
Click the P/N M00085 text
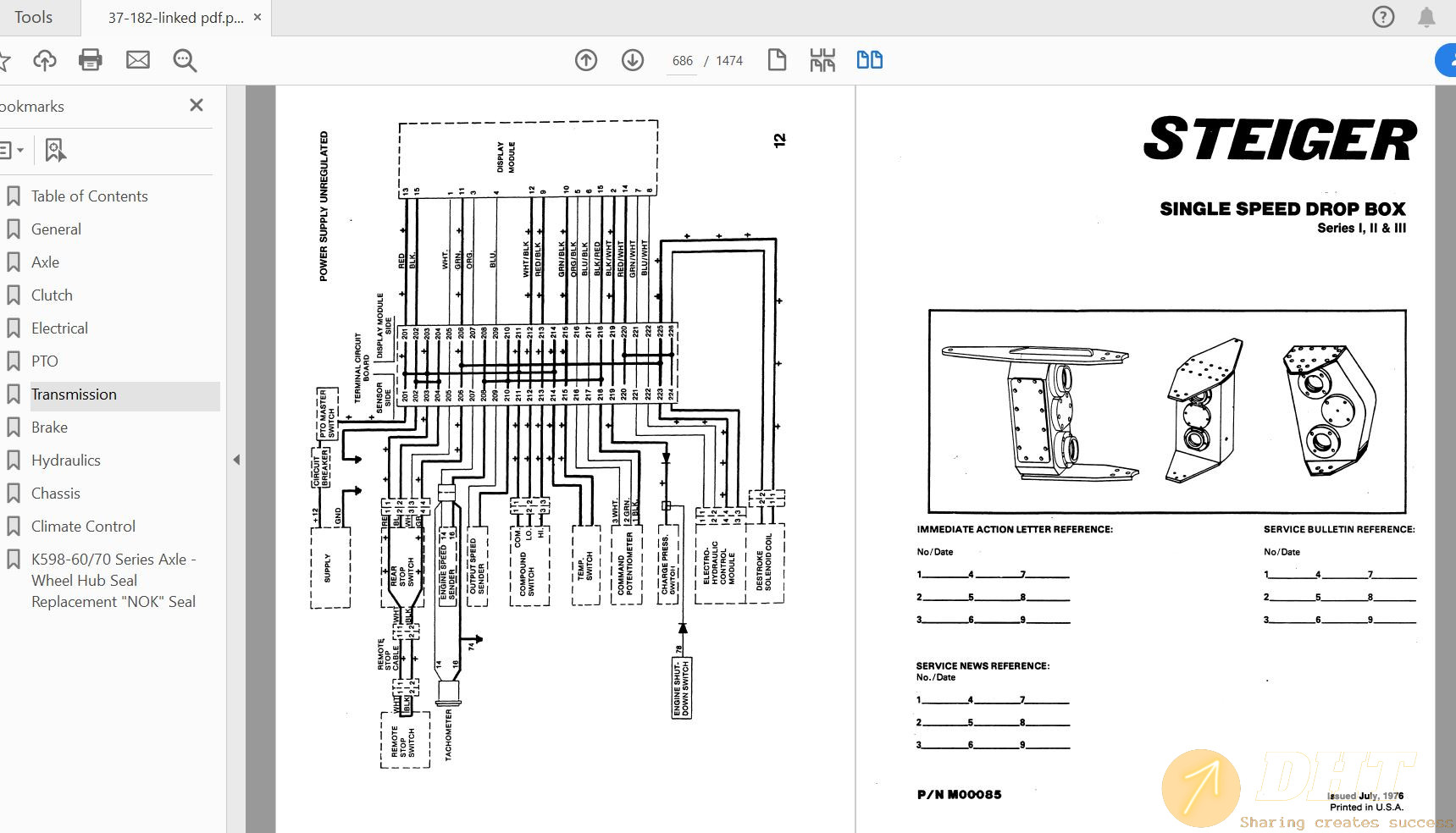coord(959,794)
